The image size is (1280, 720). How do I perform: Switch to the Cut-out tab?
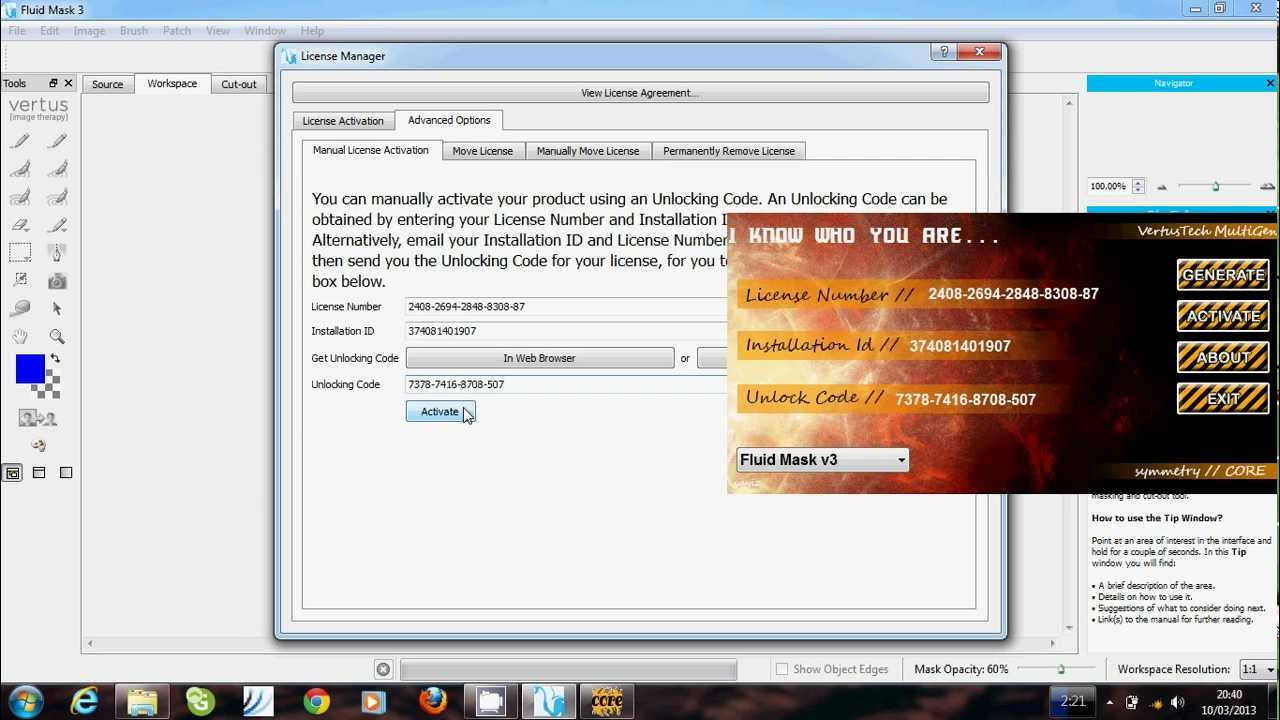click(x=239, y=84)
